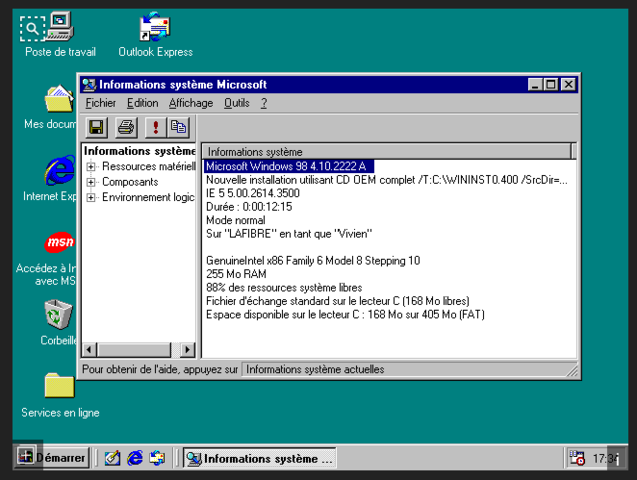Launch Outlook Express from quick launch bar

[157, 458]
